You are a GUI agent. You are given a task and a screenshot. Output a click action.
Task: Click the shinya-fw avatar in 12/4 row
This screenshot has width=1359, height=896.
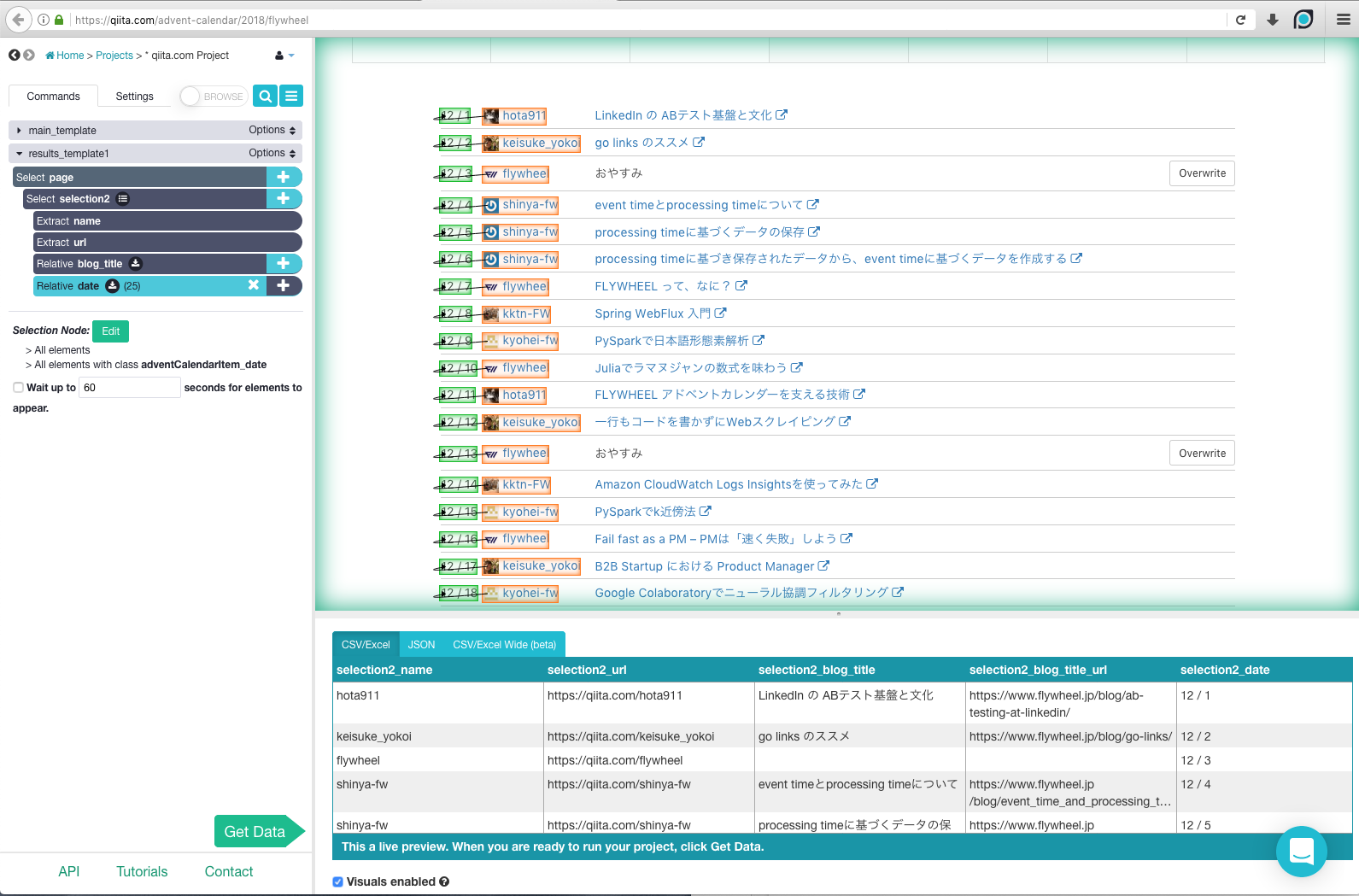point(491,205)
